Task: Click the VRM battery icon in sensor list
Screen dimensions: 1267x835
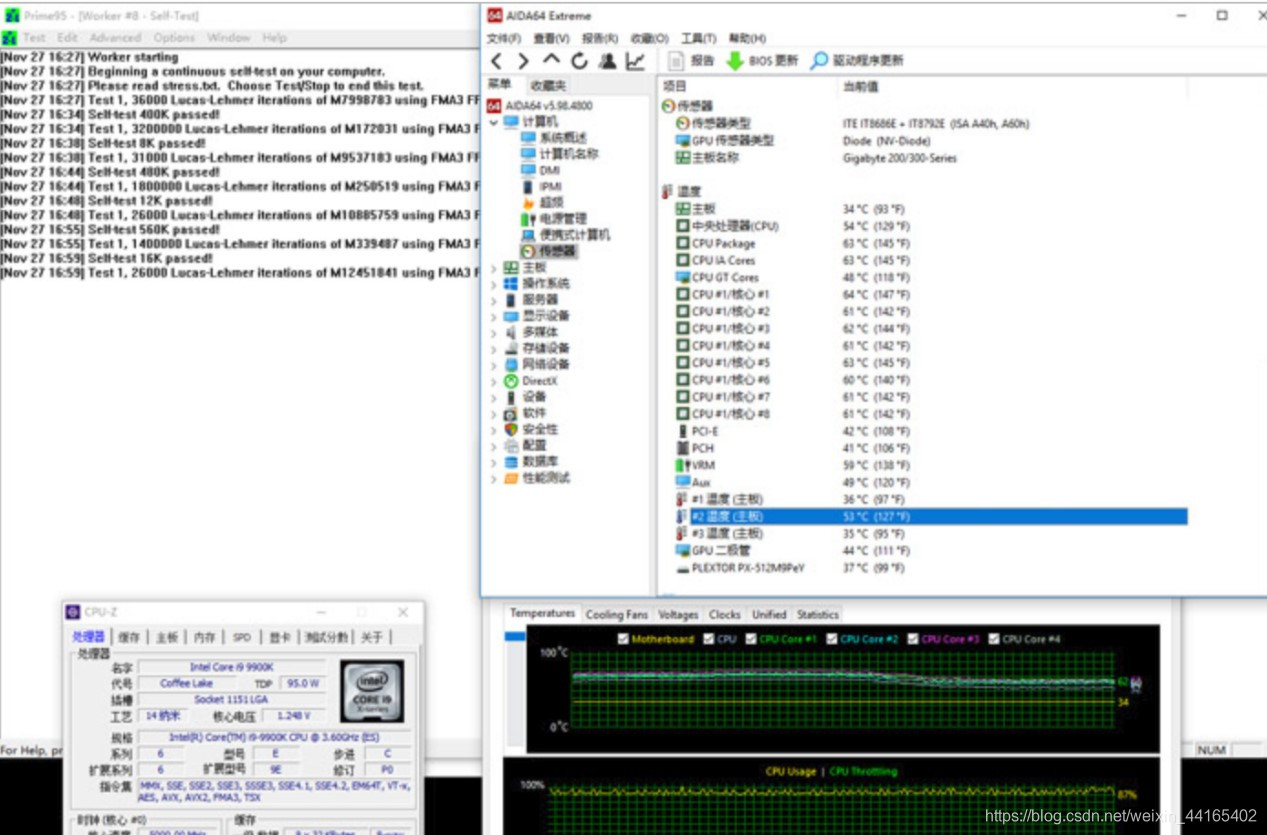Action: coord(682,465)
